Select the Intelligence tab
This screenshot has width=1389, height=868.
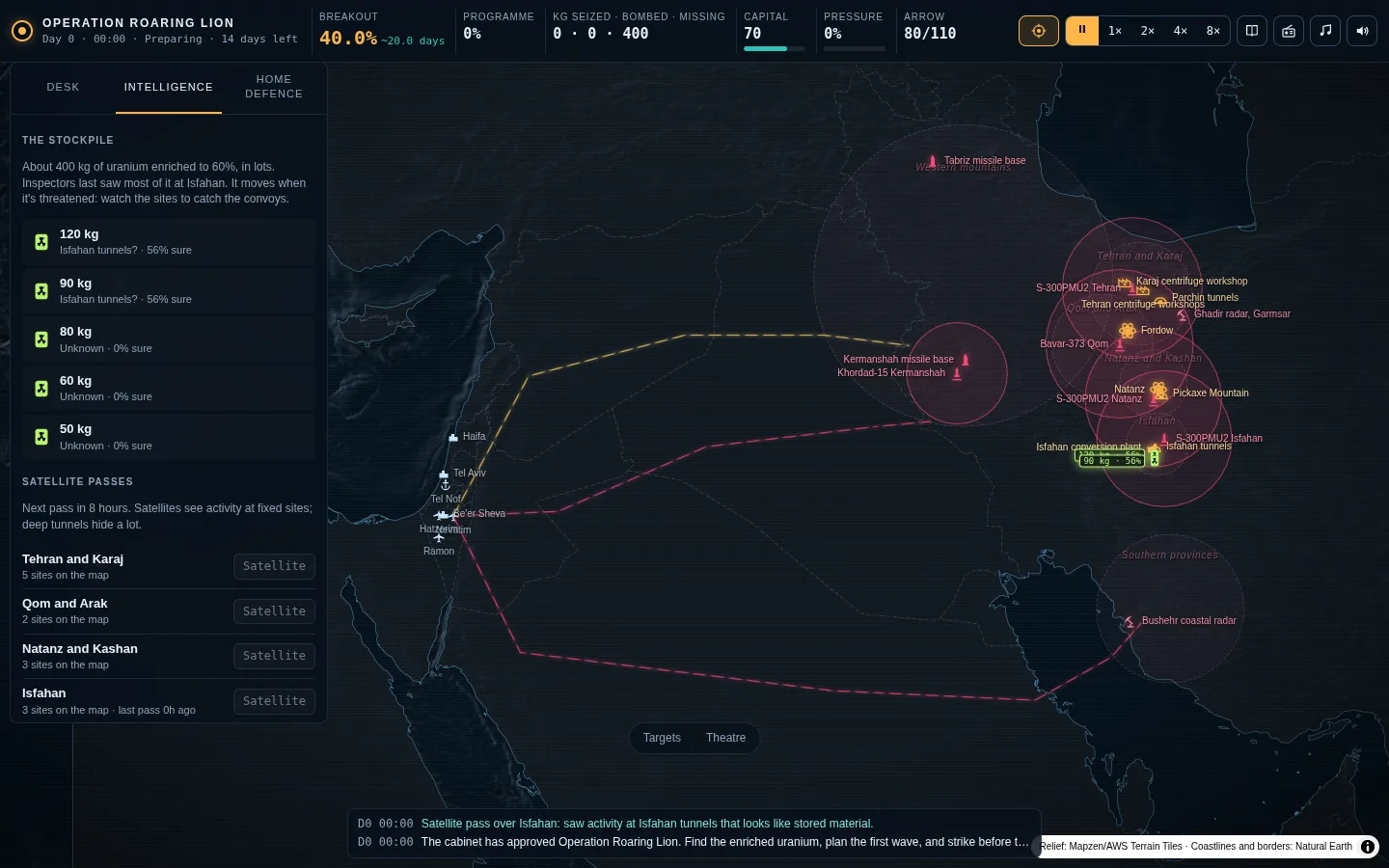[x=169, y=88]
